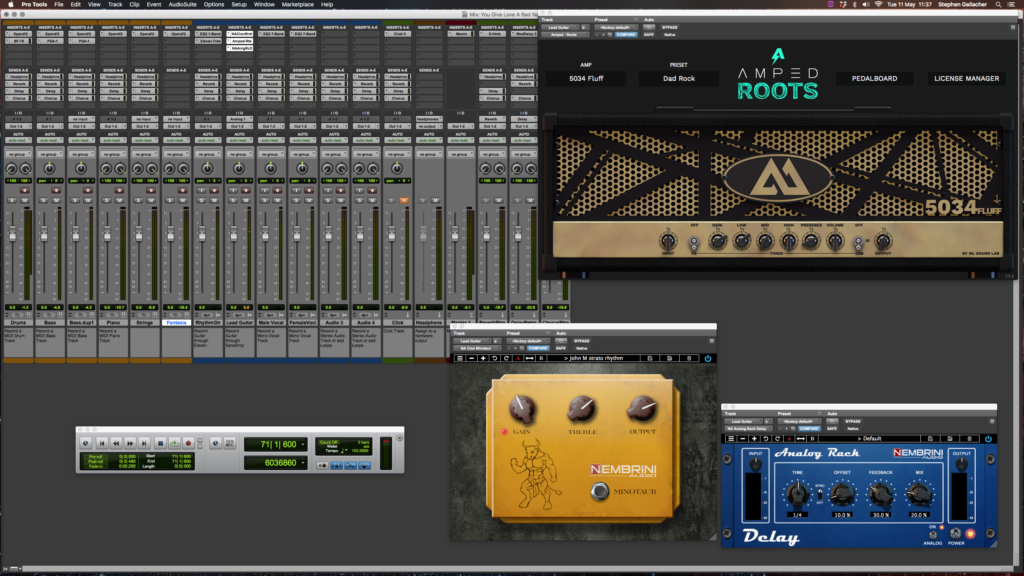The width and height of the screenshot is (1024, 576).
Task: Record-enable the Strings track
Action: (x=151, y=190)
